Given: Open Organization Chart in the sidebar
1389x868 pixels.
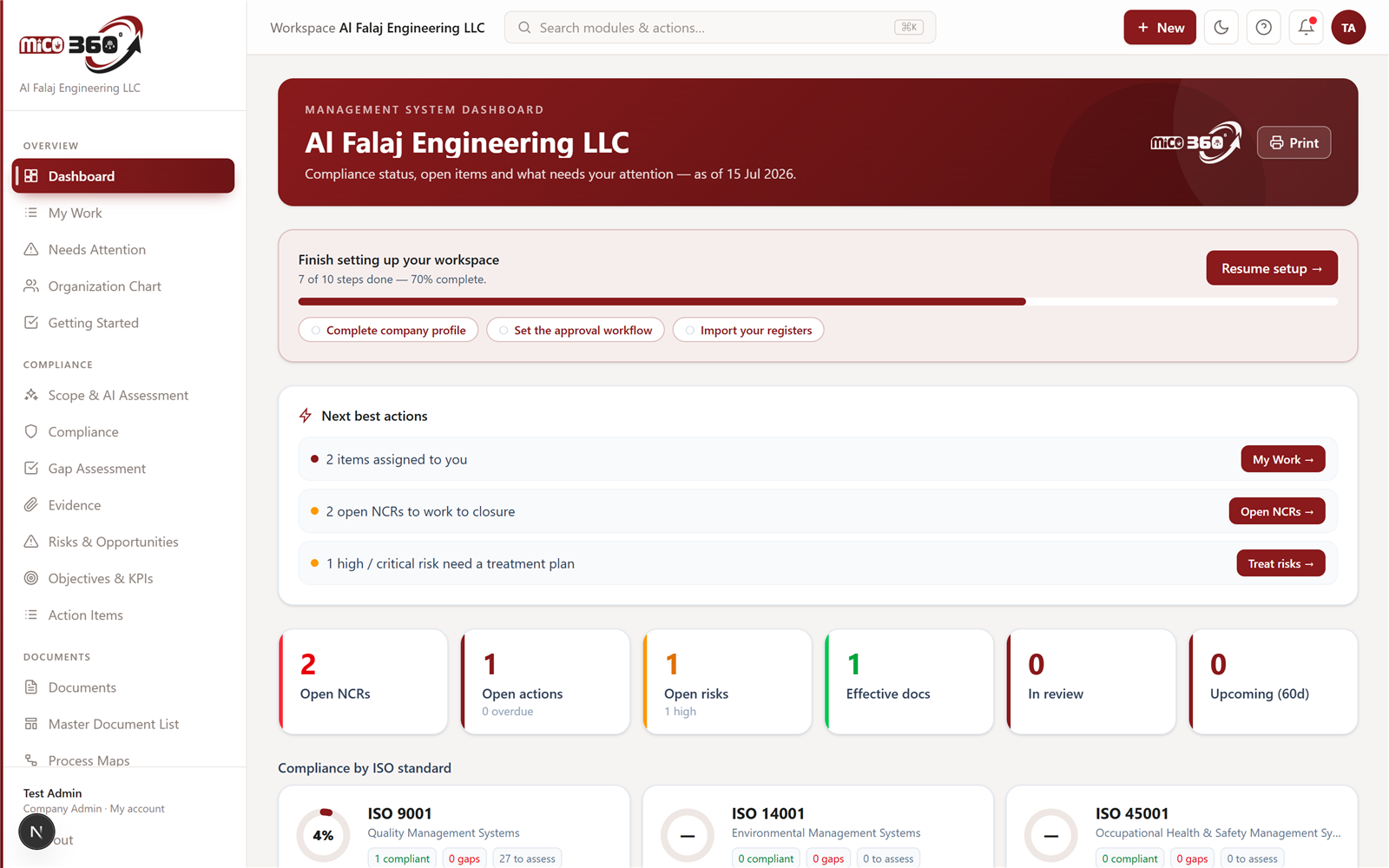Looking at the screenshot, I should click(x=123, y=286).
